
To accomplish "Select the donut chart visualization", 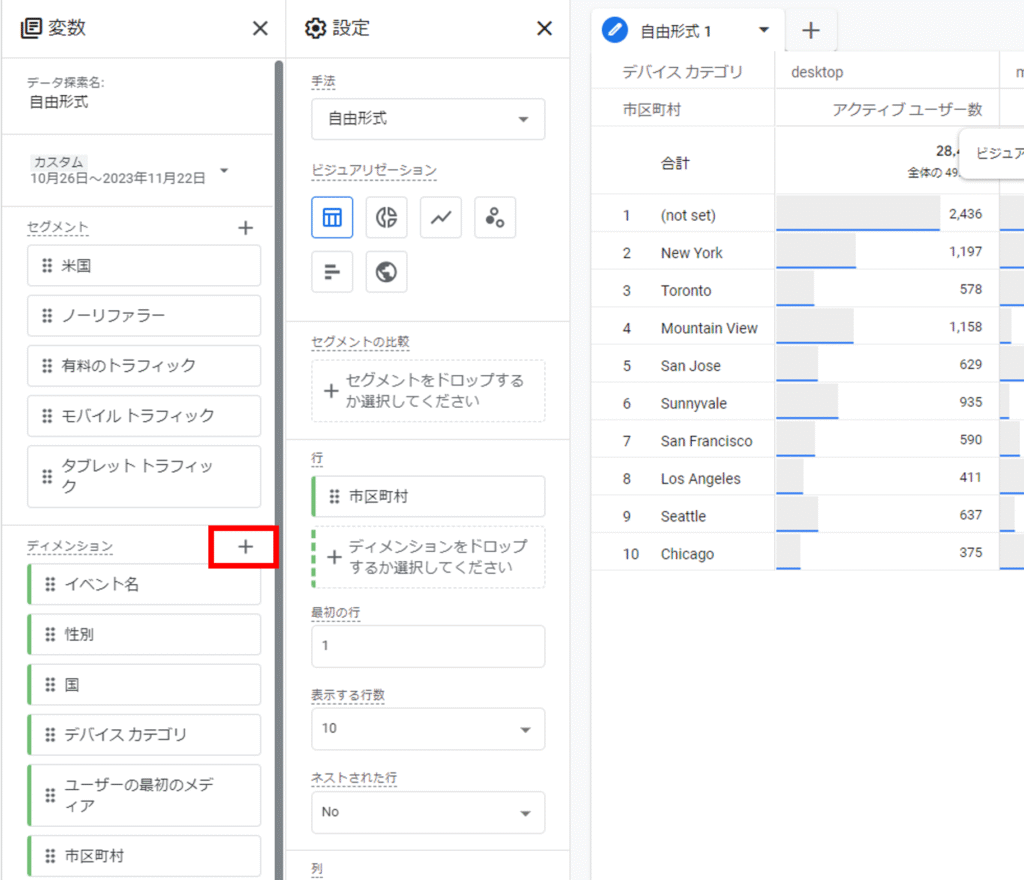I will [386, 218].
